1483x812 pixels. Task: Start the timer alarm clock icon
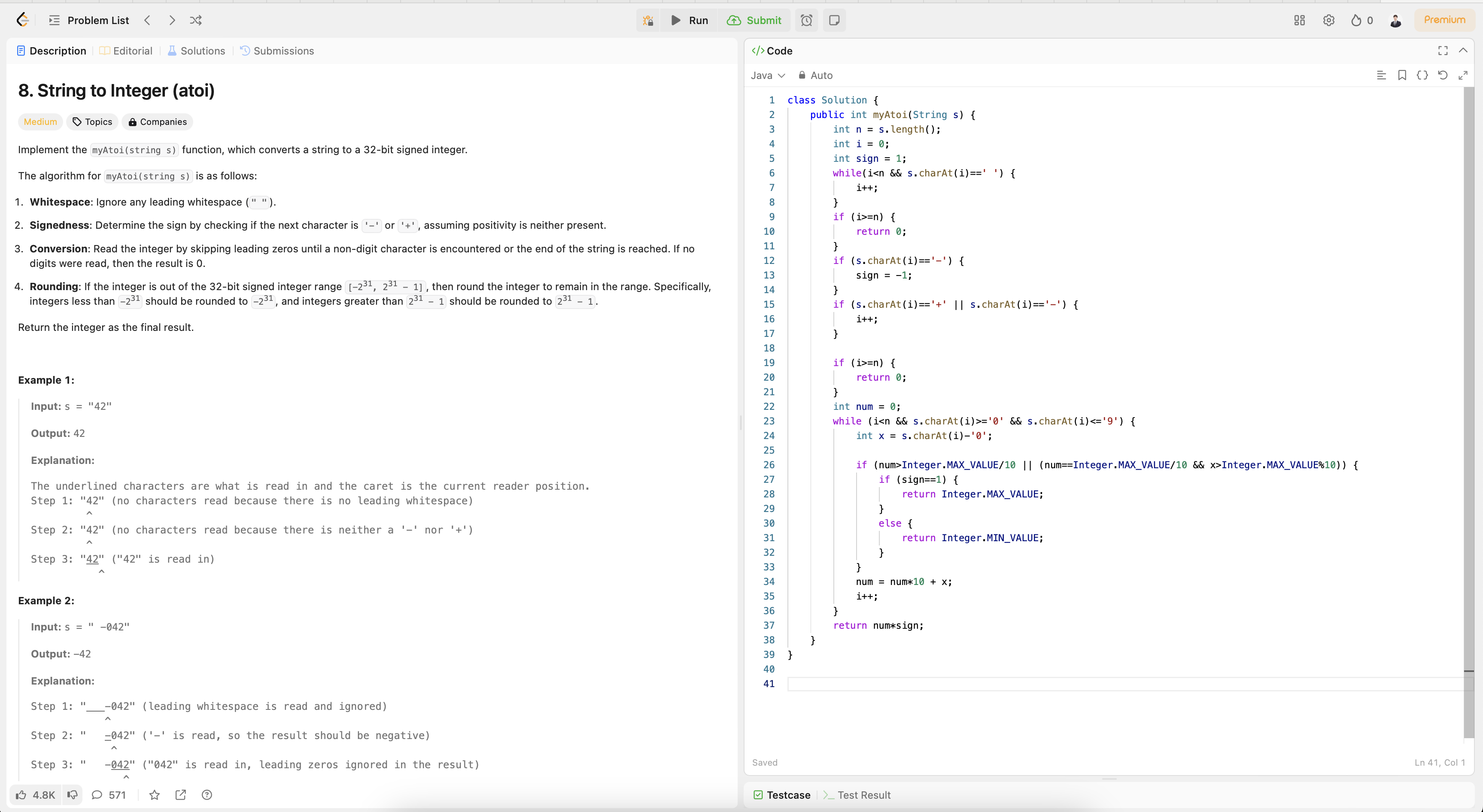[x=807, y=20]
